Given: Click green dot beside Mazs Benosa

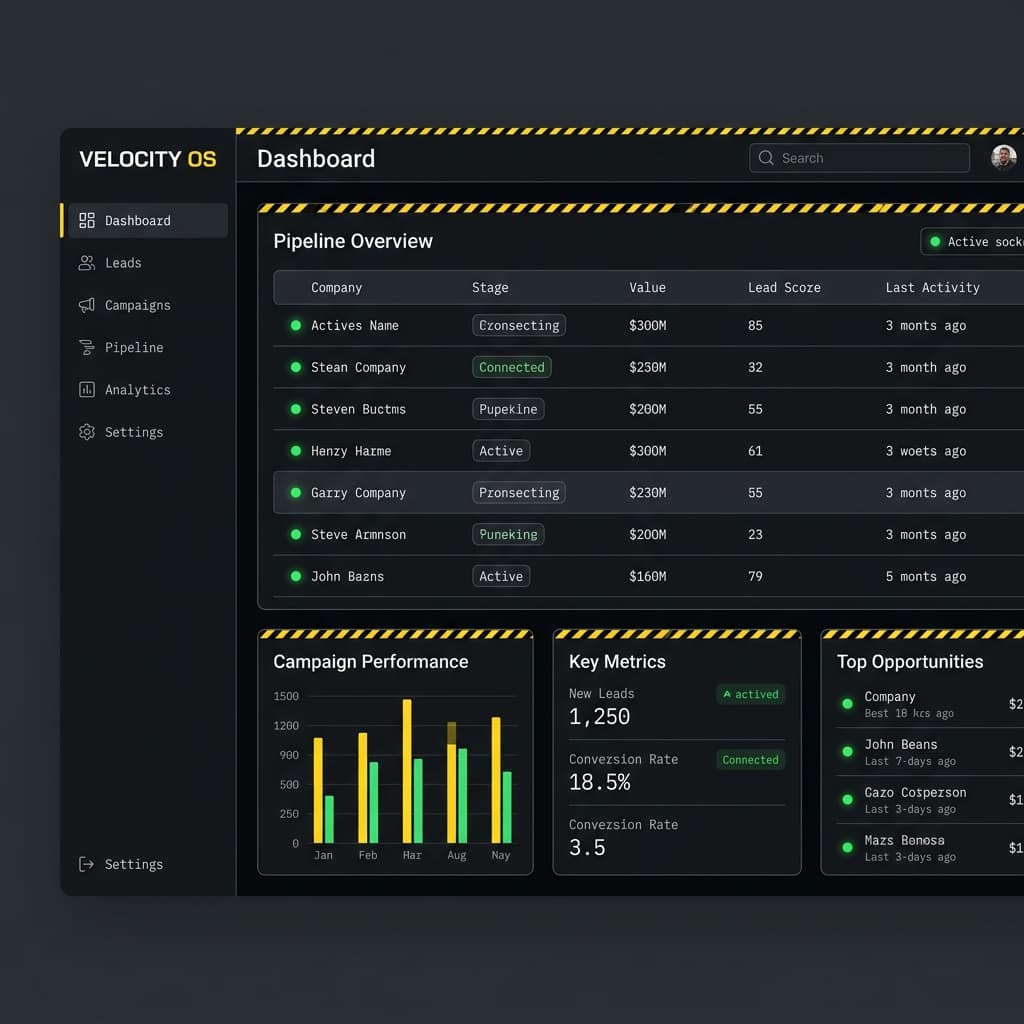Looking at the screenshot, I should (848, 847).
